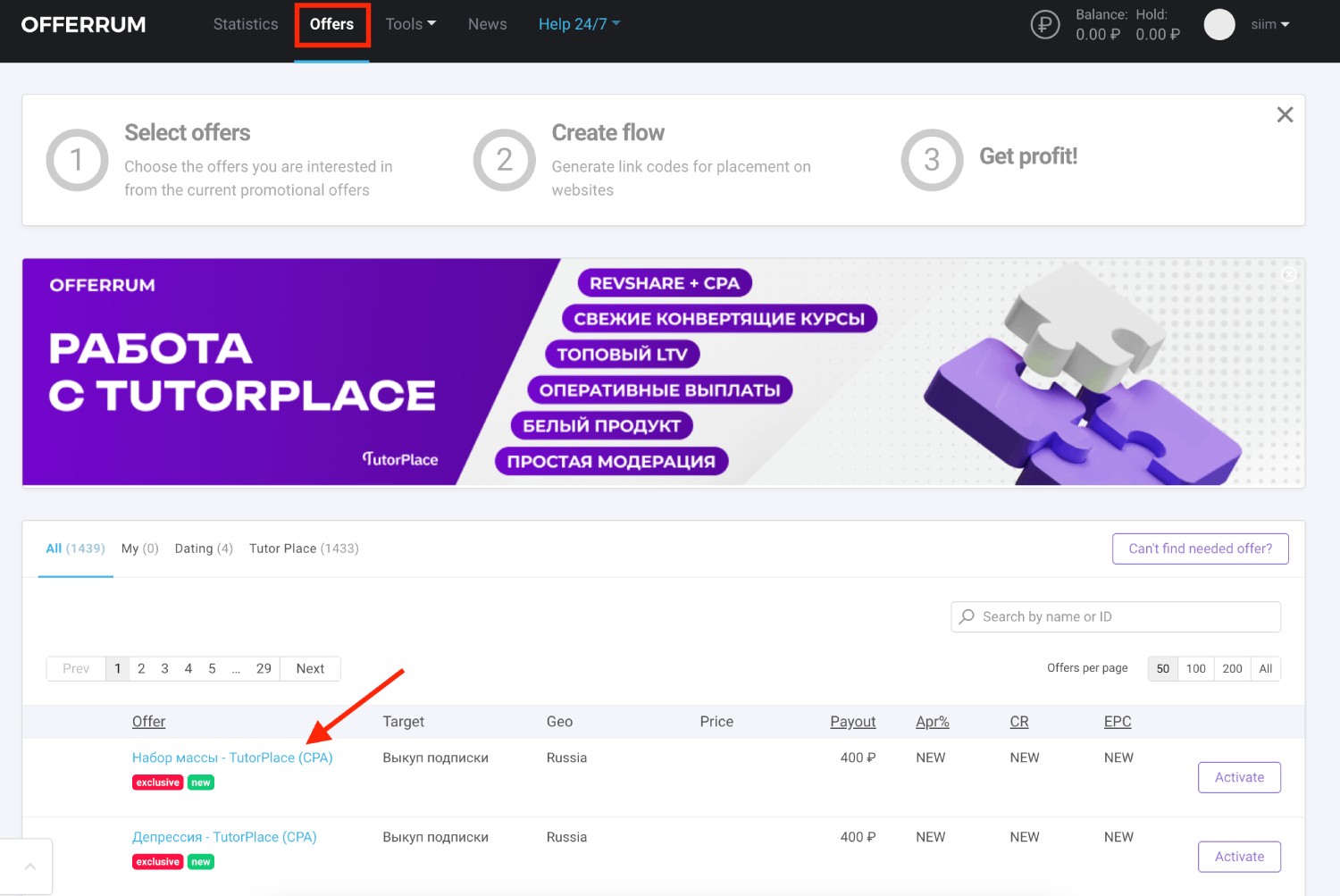Jump to page 29 of offers

pos(264,668)
